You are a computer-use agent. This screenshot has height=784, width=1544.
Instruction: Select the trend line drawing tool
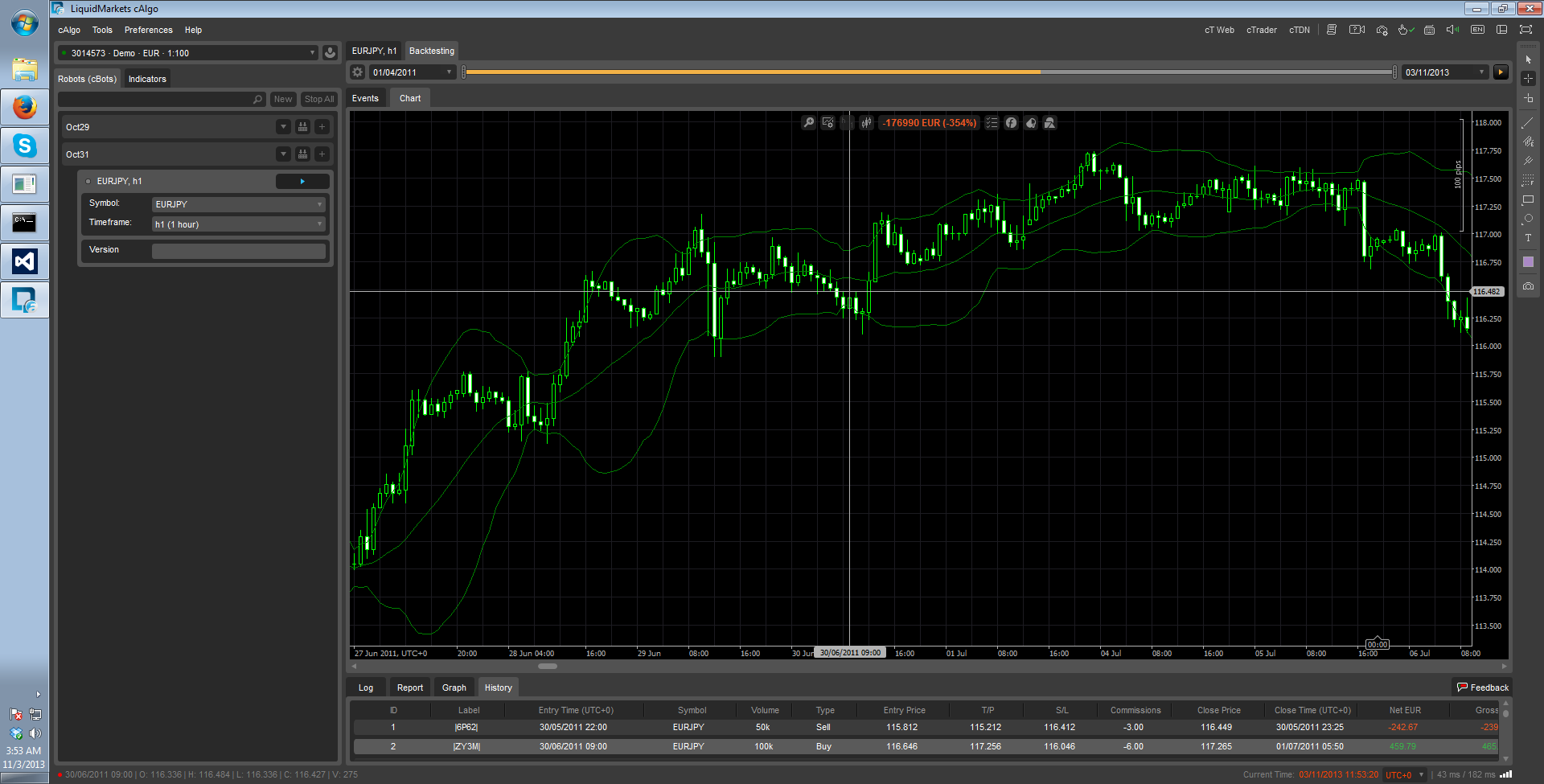click(1528, 123)
